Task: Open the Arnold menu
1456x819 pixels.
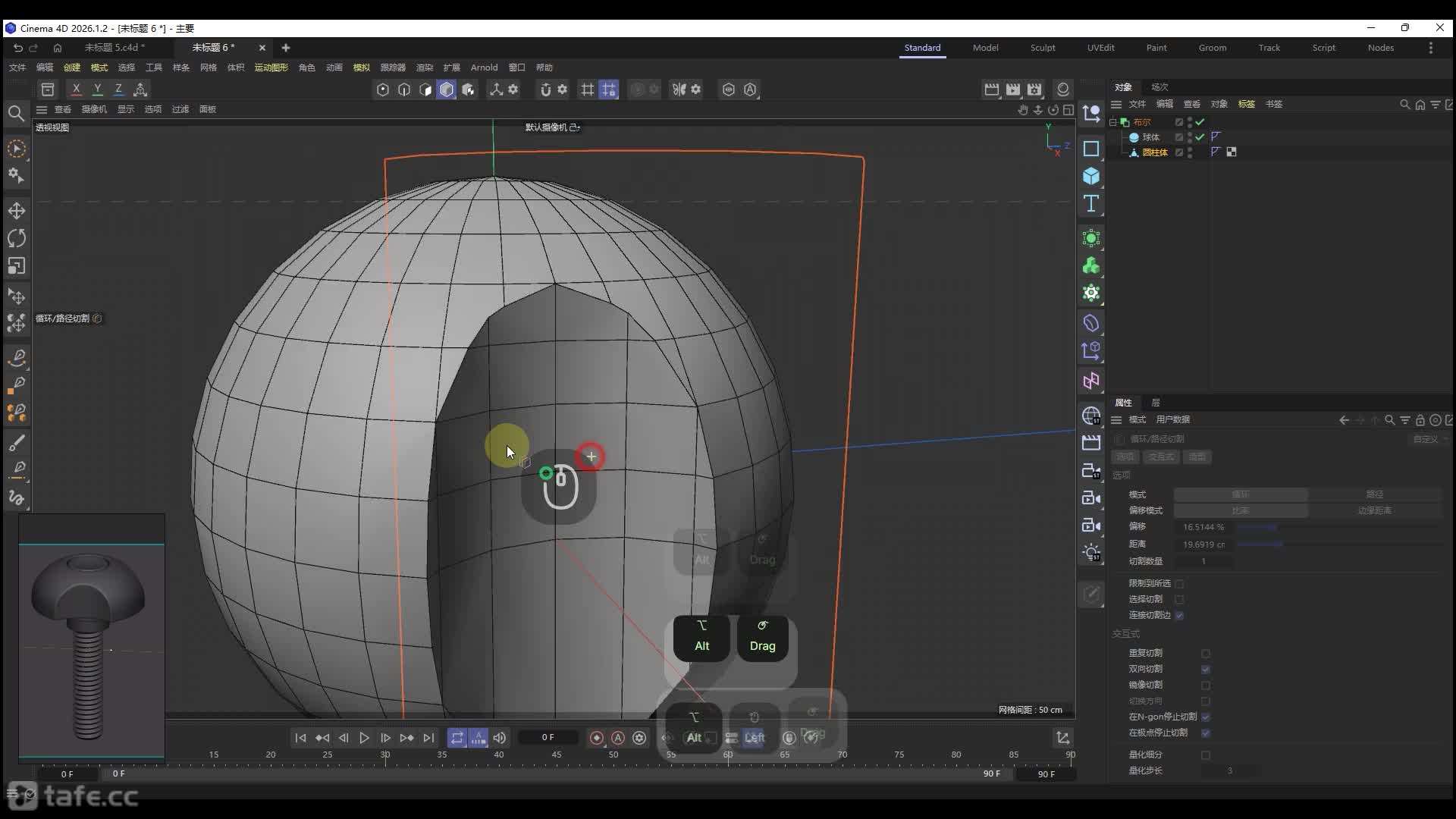Action: pos(484,67)
